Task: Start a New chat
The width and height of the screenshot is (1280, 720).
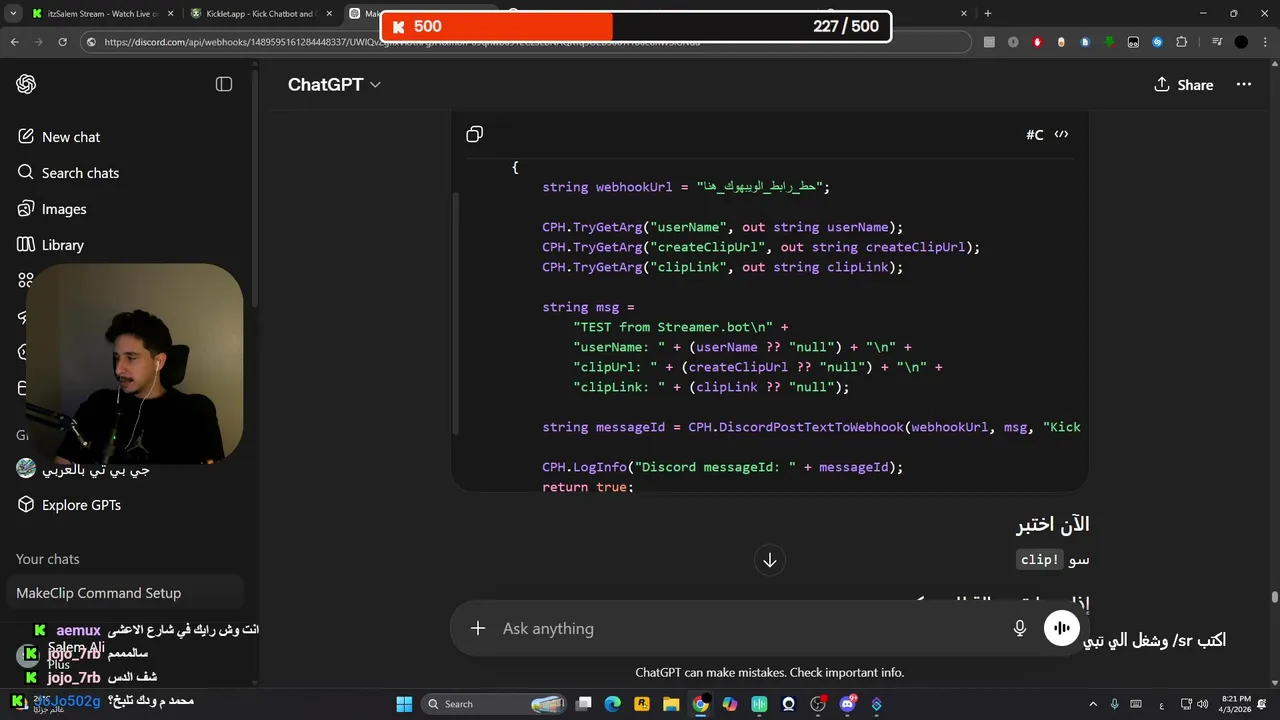Action: [x=58, y=137]
